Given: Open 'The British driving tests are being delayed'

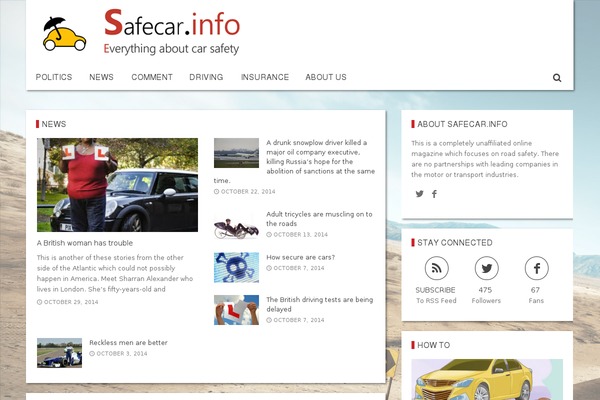Looking at the screenshot, I should 320,304.
